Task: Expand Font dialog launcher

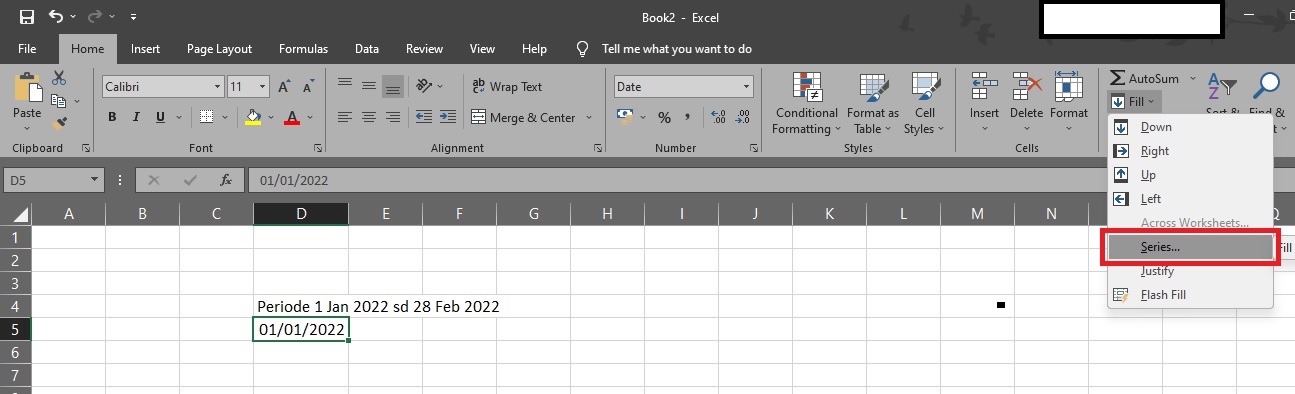Action: click(318, 148)
